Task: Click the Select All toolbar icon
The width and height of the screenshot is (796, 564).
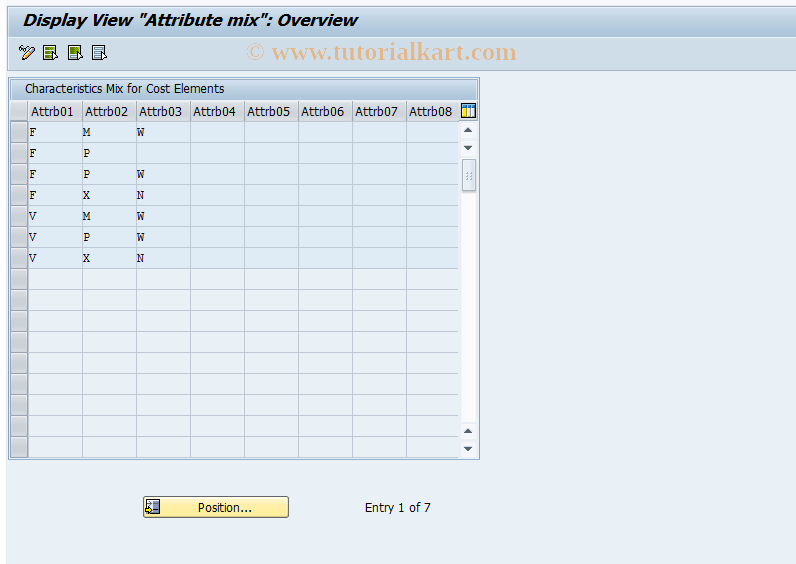Action: click(x=50, y=52)
